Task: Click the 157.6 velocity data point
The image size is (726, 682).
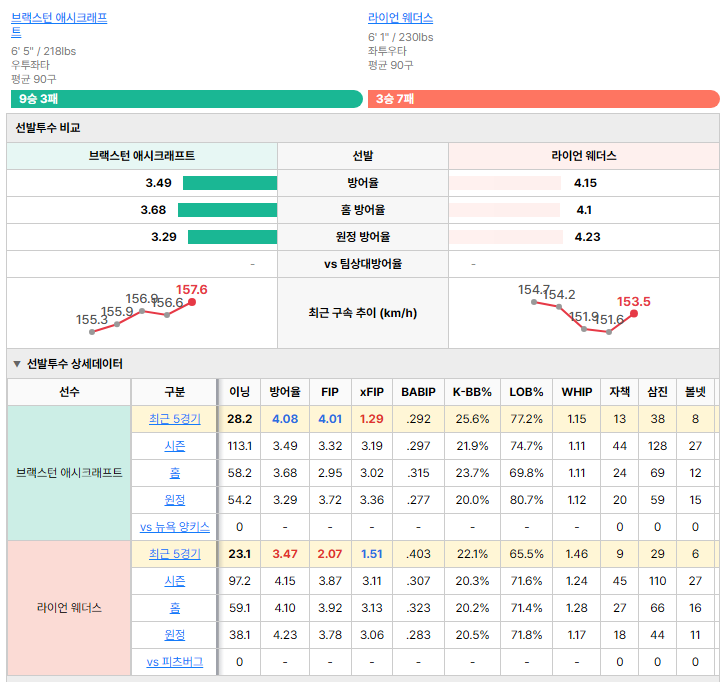Action: pyautogui.click(x=192, y=302)
